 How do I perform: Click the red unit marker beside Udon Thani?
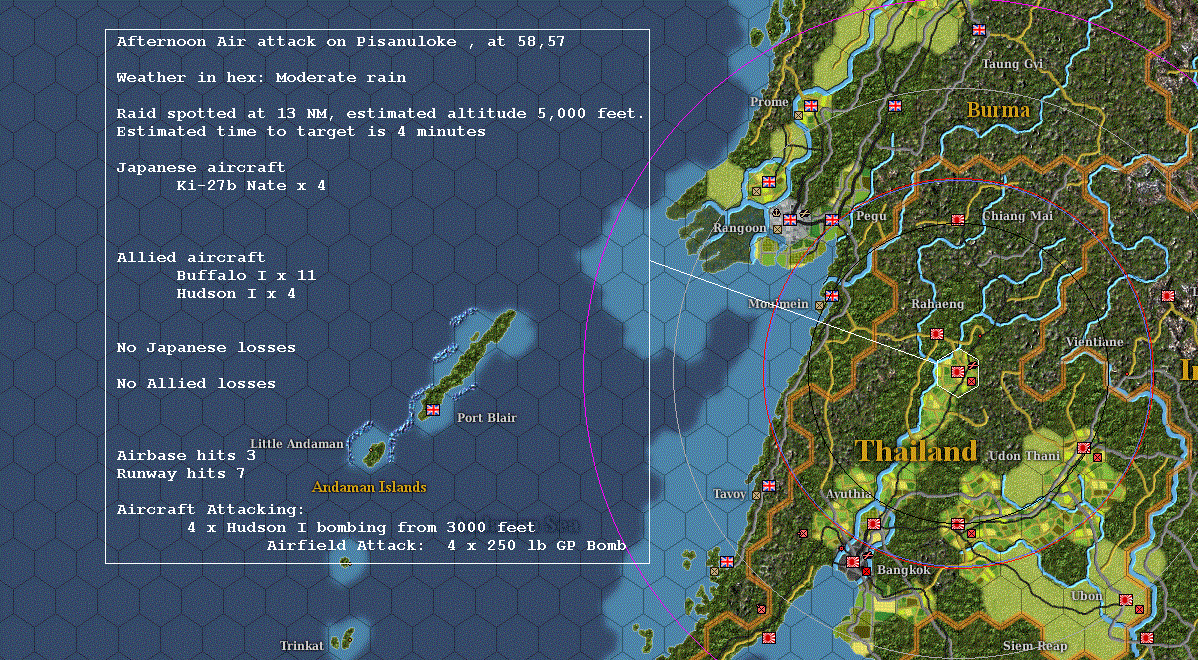[x=1097, y=457]
